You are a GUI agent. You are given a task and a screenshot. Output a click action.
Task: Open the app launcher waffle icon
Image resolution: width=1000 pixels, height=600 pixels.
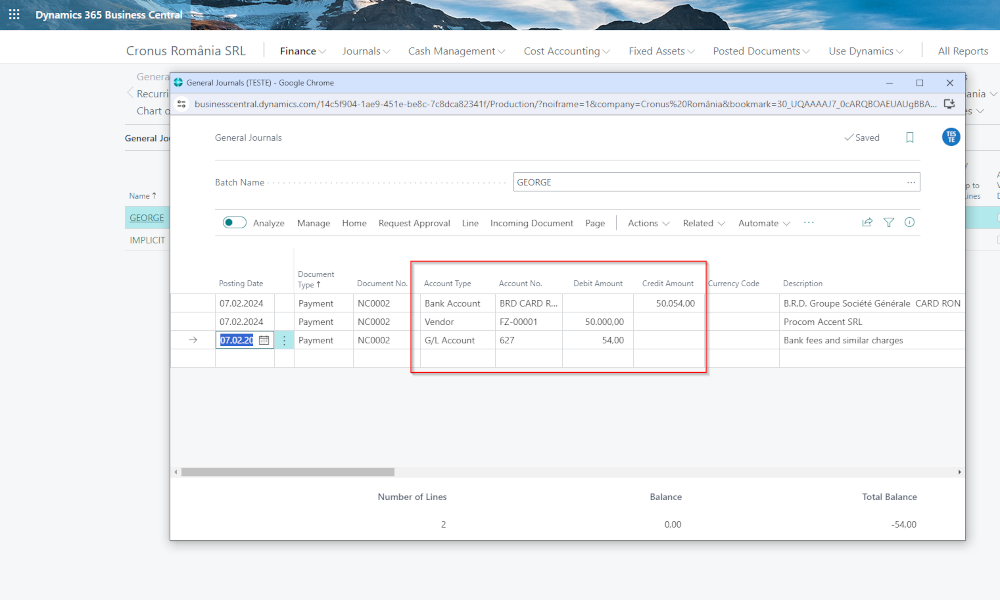14,14
